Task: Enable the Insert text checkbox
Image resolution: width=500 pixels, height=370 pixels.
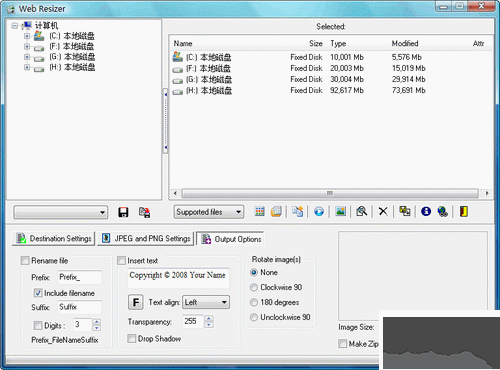Action: 121,261
